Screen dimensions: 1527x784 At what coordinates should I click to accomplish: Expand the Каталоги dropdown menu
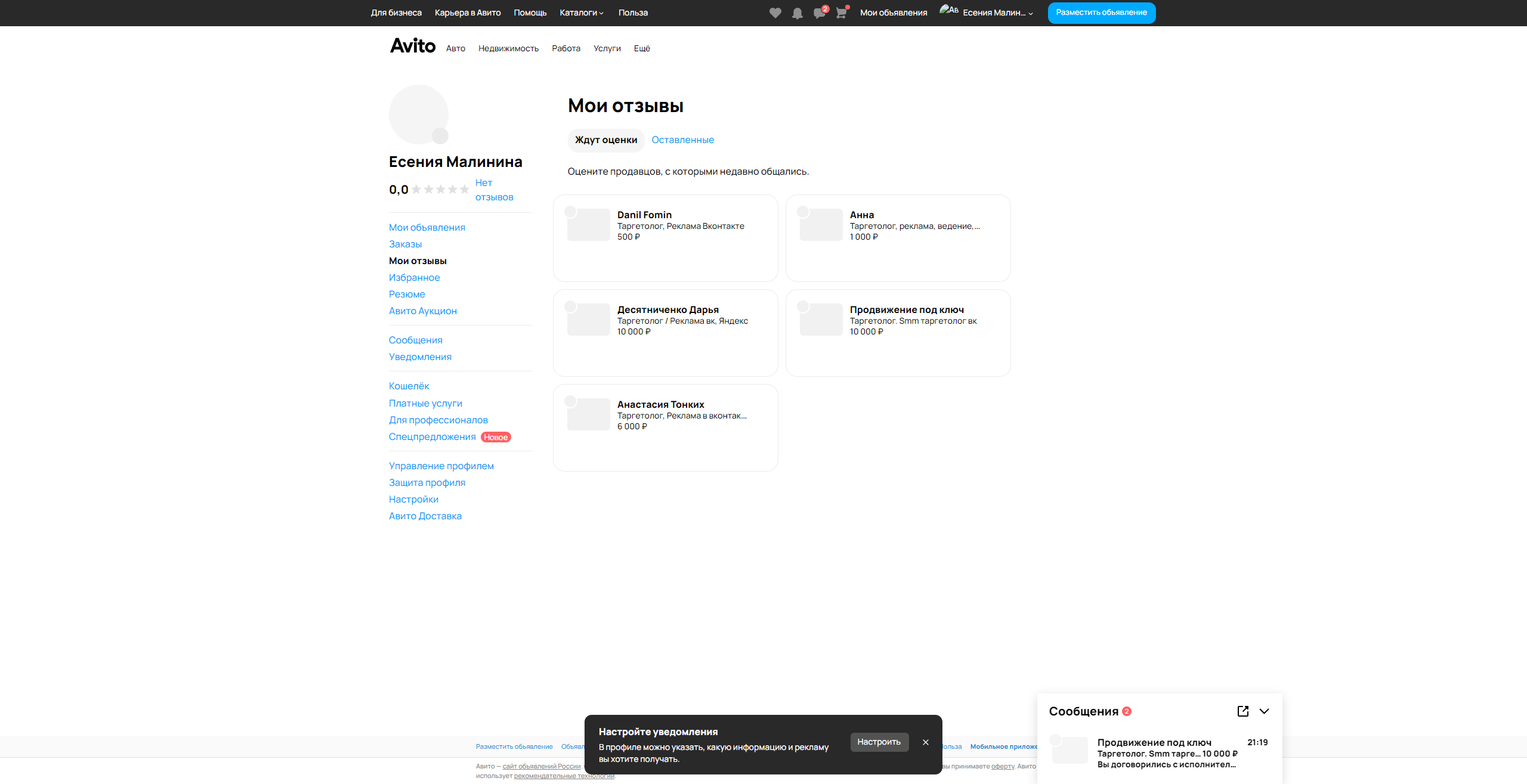[582, 13]
